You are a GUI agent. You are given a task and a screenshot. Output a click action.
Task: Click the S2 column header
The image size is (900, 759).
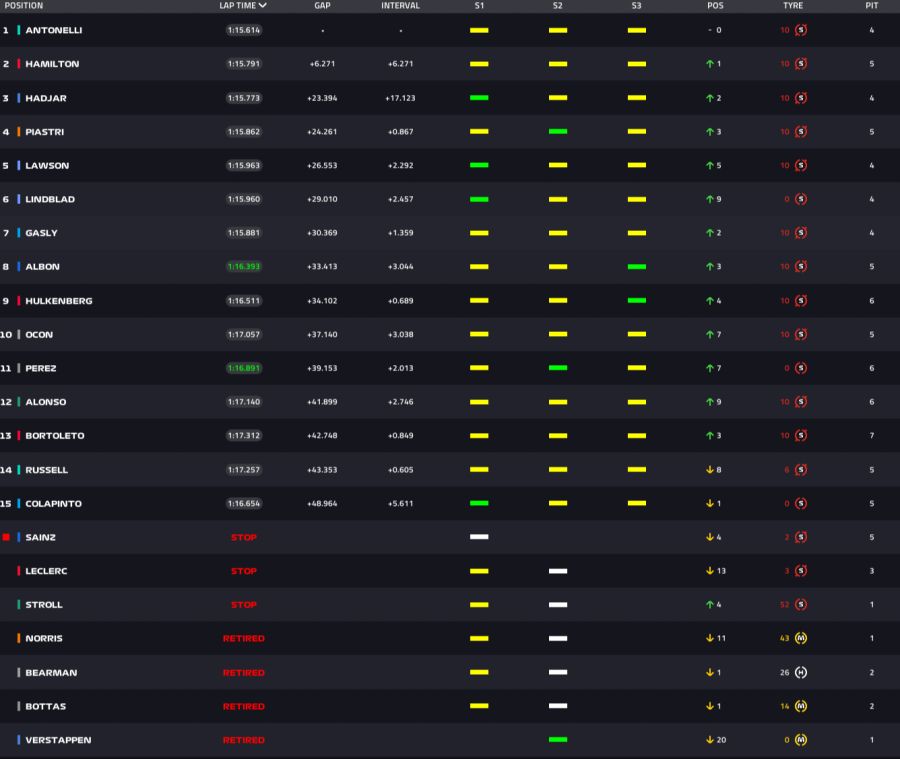coord(557,6)
